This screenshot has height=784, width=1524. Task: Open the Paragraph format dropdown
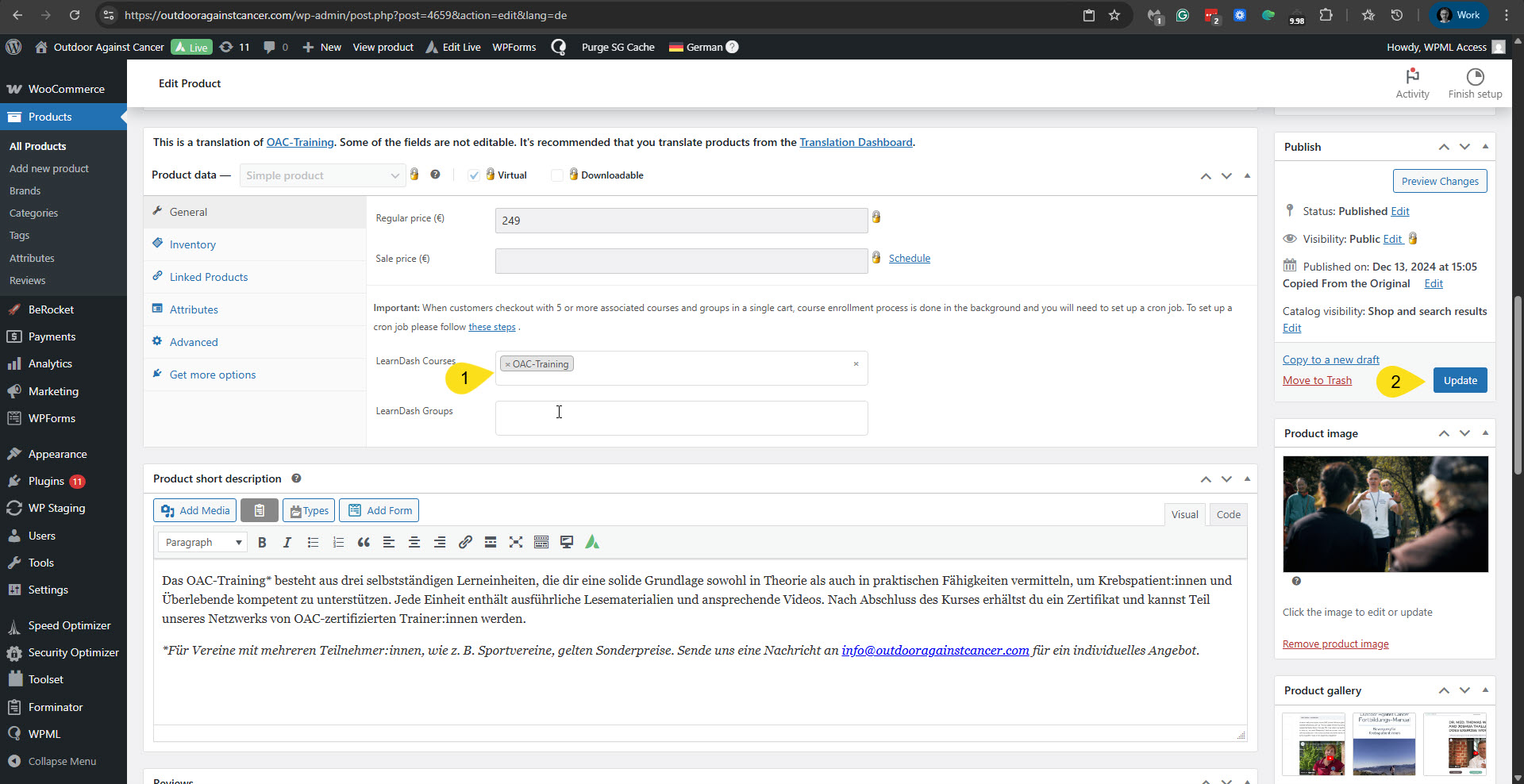(203, 542)
